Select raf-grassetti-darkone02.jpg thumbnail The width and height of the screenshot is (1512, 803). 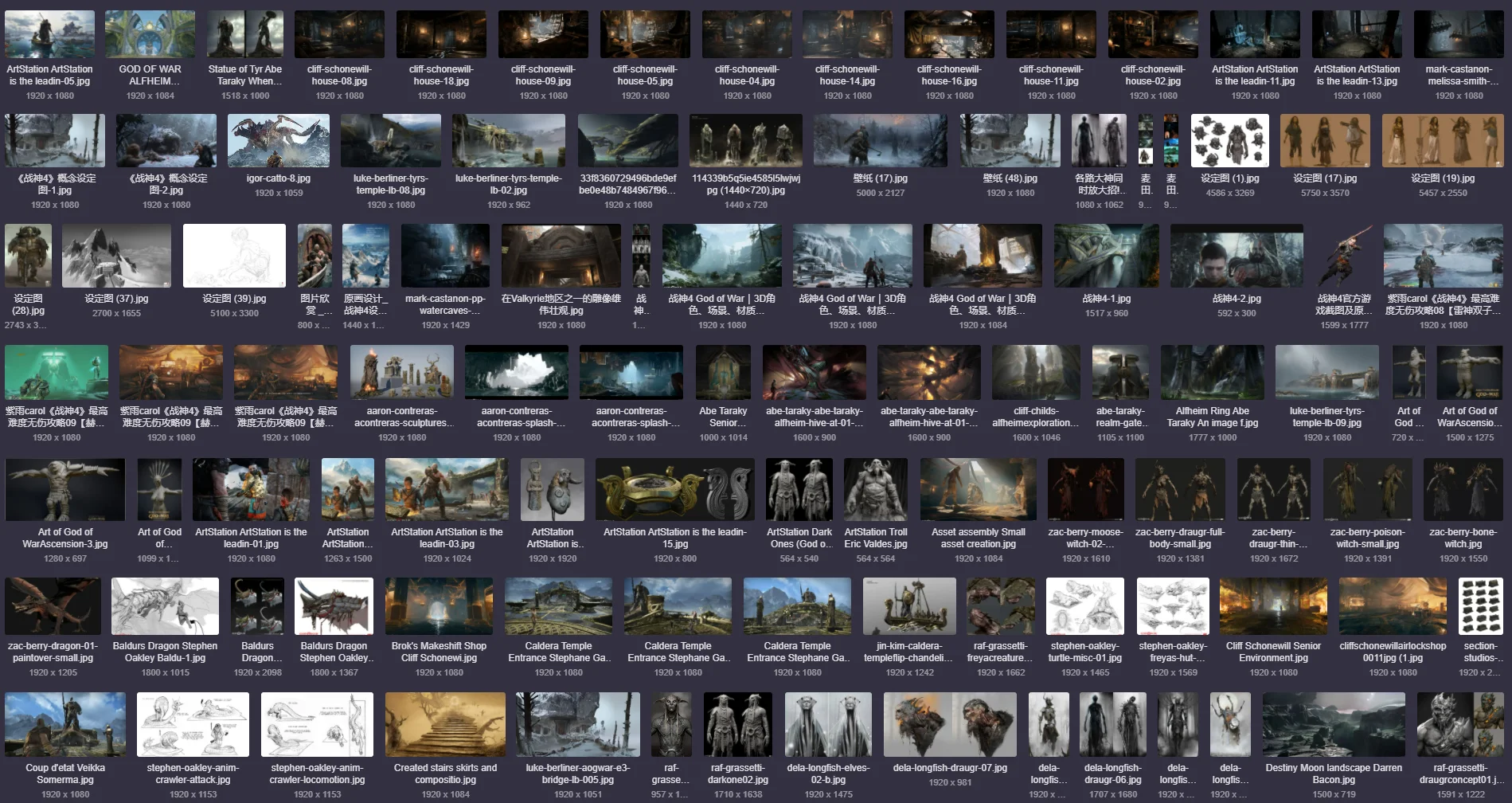click(x=737, y=724)
